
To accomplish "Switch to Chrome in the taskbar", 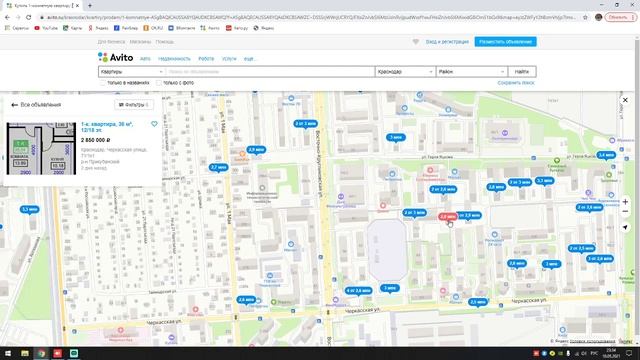I will 41,353.
